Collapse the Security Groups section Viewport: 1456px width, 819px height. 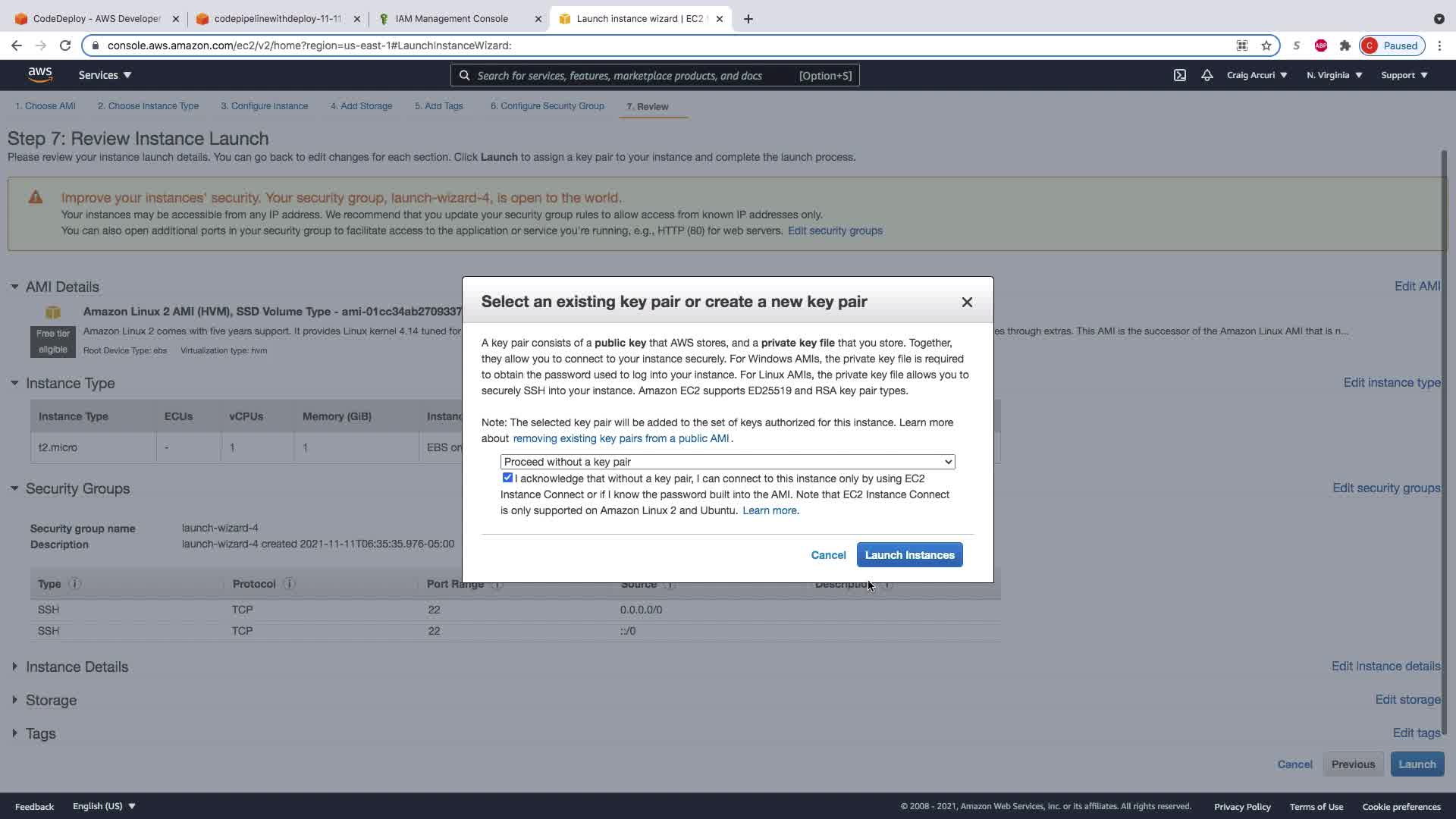(x=14, y=488)
